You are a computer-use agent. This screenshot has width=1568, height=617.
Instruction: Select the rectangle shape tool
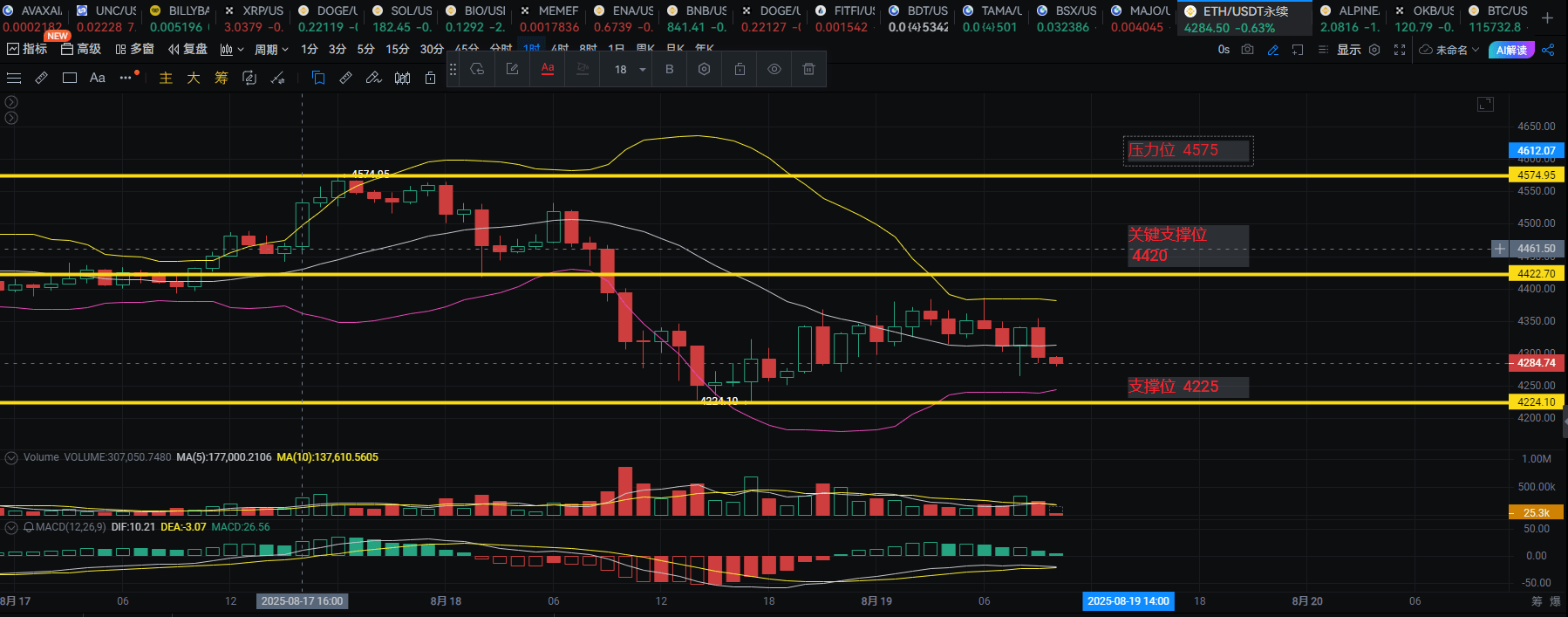coord(70,79)
